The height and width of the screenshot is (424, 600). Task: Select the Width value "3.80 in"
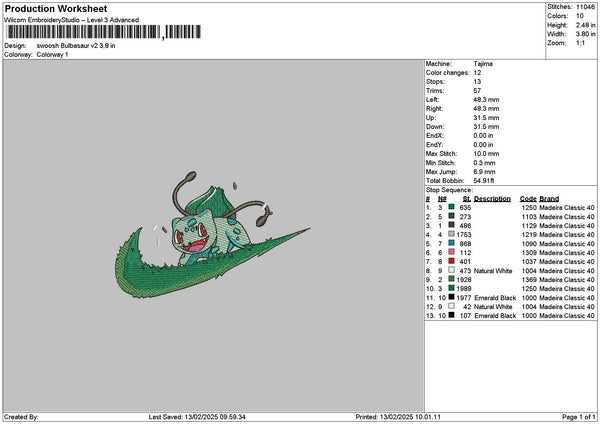[x=585, y=34]
